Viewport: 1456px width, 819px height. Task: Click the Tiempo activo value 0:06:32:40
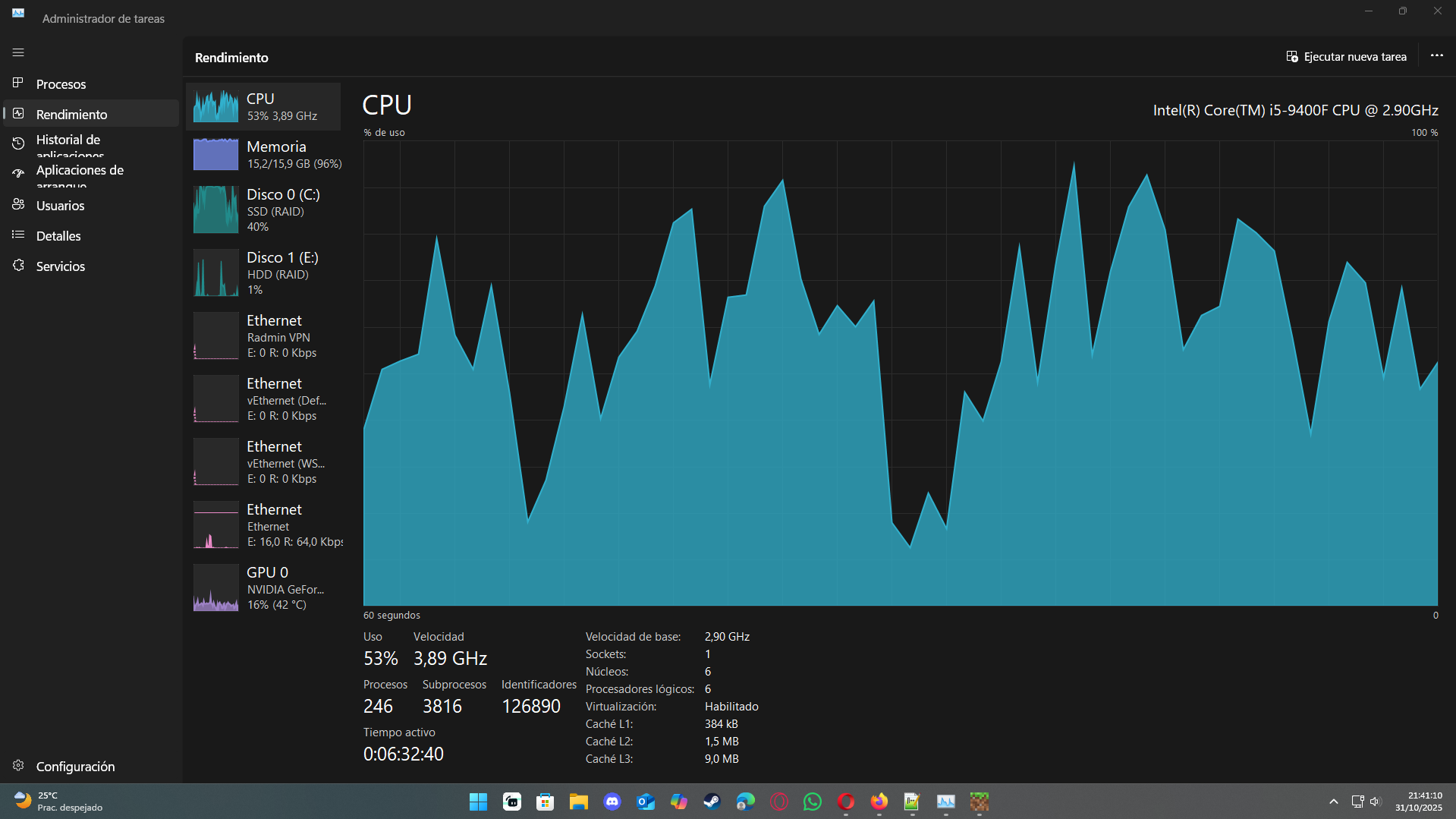coord(404,754)
